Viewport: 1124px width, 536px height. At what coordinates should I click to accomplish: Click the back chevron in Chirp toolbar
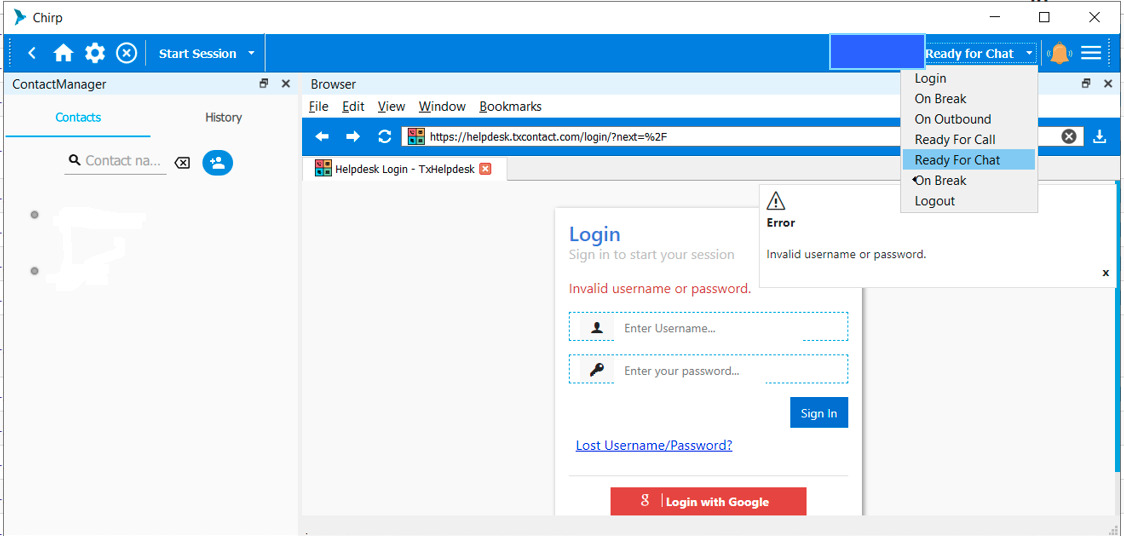[32, 53]
